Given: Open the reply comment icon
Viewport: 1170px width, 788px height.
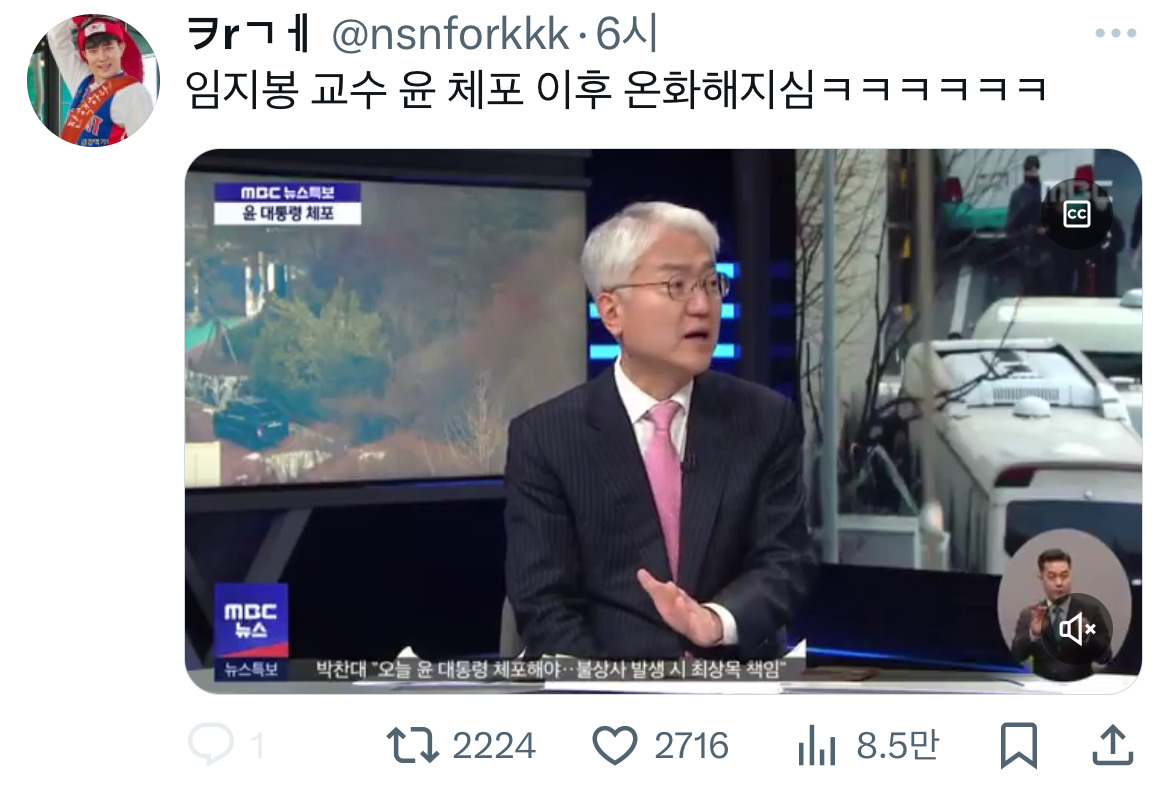Looking at the screenshot, I should (210, 744).
